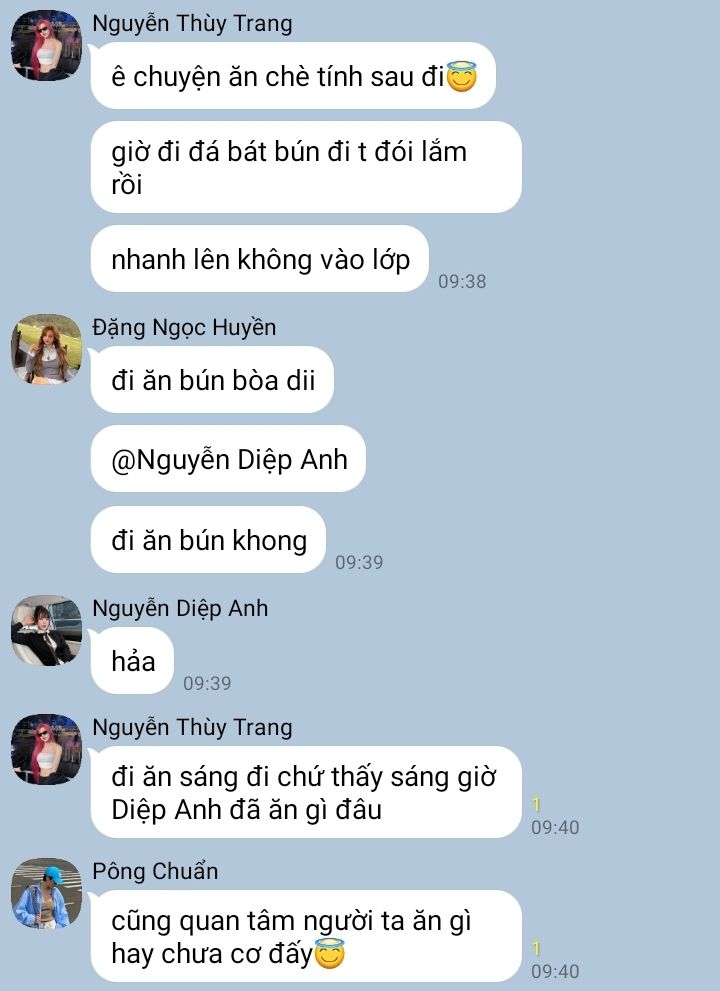
Task: Tap Đặng Ngọc Huyền's profile picture
Action: click(46, 350)
